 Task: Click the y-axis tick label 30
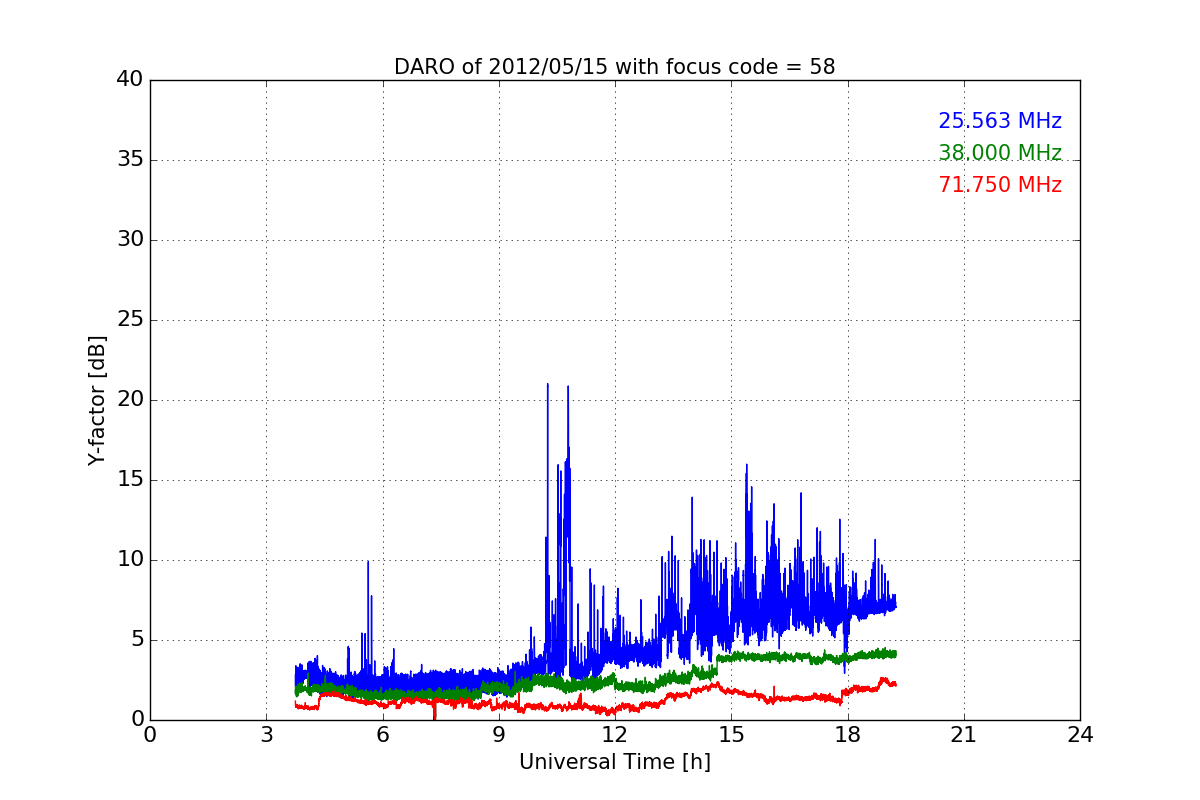[x=130, y=240]
